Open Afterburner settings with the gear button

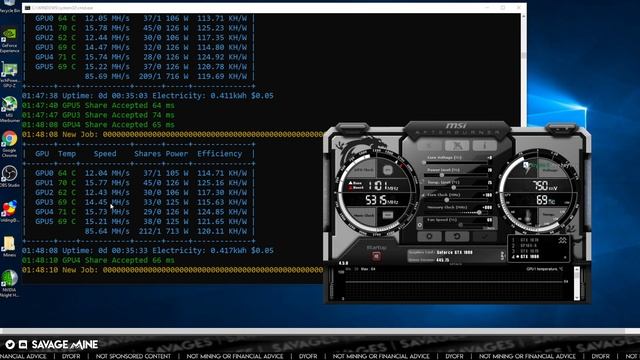pos(429,236)
